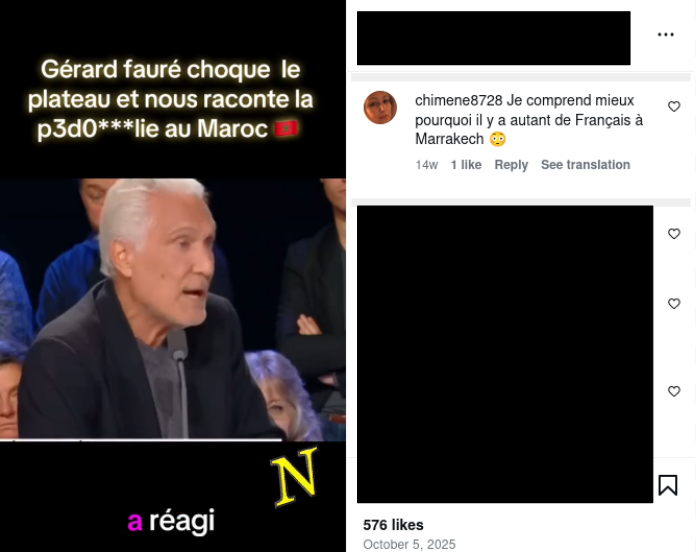View the 576 likes list

click(x=393, y=525)
